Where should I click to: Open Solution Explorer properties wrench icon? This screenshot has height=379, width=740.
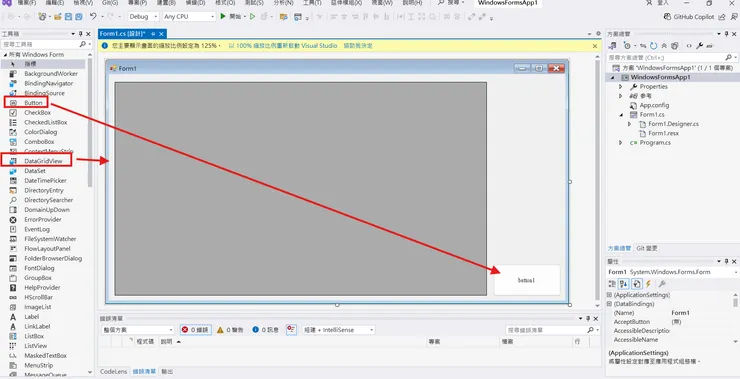point(699,46)
